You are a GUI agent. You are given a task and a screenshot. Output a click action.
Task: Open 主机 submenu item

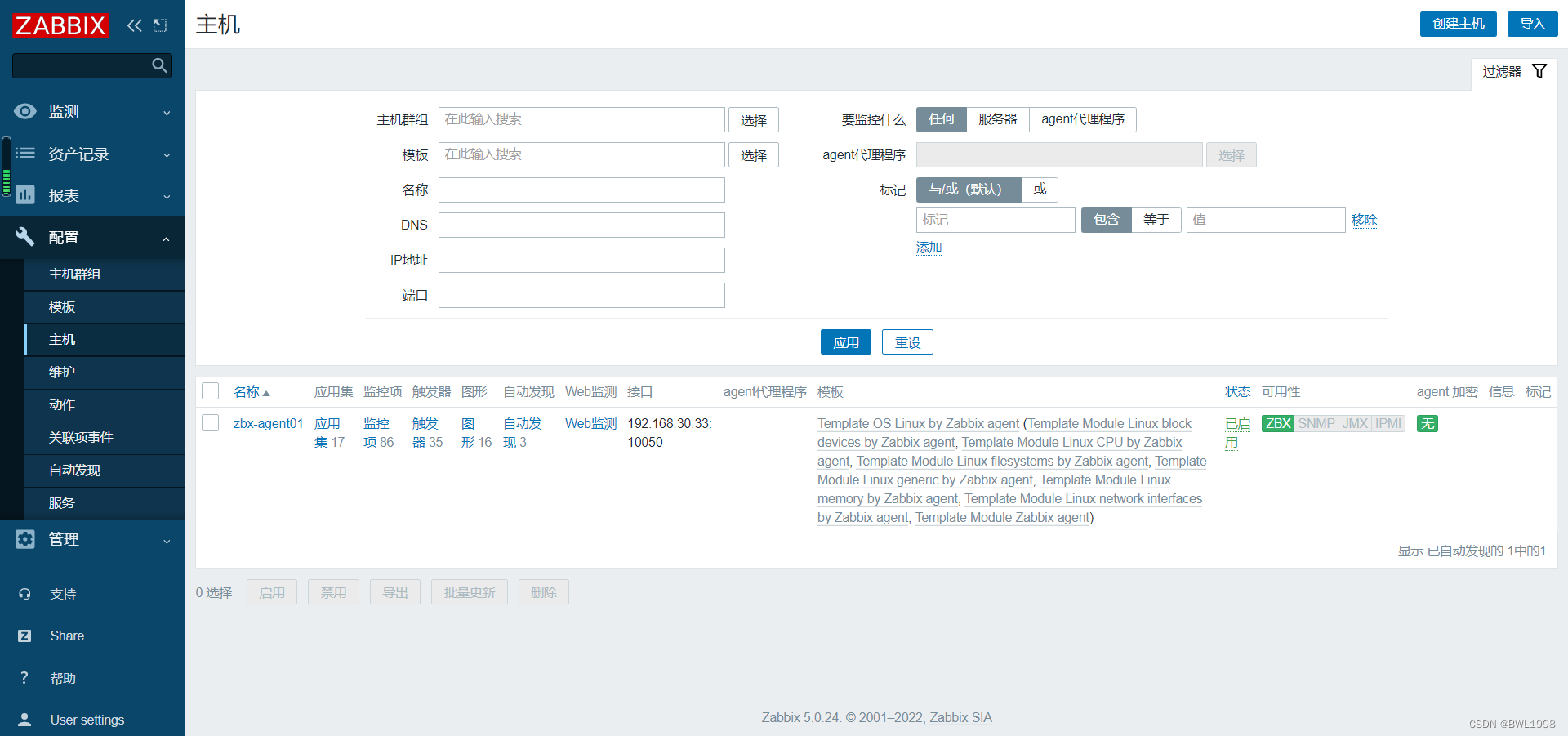[105, 340]
